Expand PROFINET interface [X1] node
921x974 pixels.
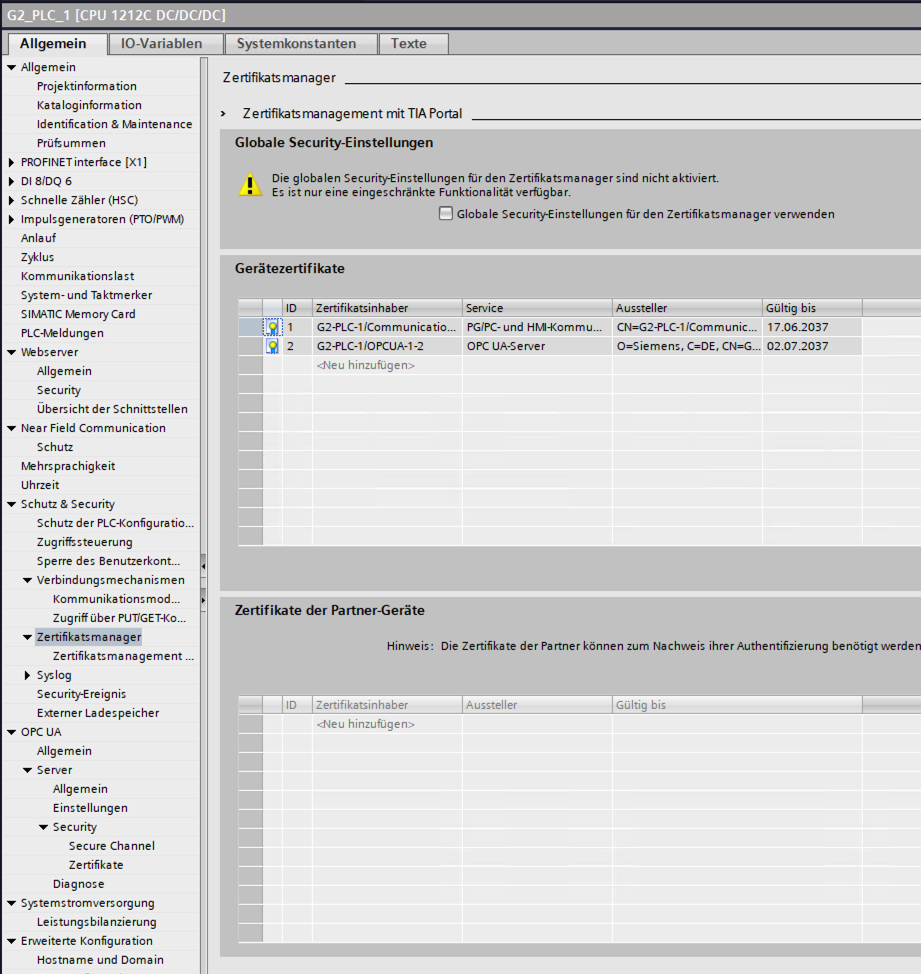point(11,162)
